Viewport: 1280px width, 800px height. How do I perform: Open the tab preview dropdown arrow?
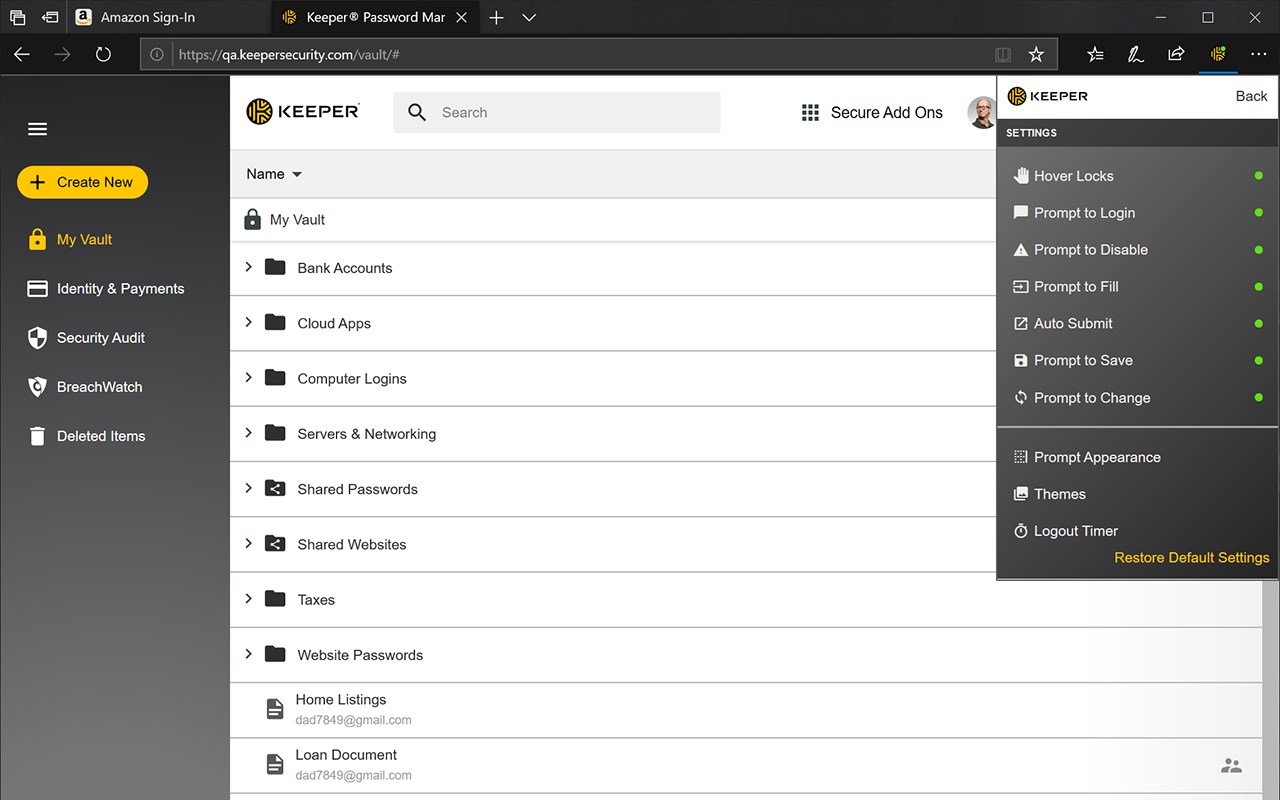pos(529,17)
